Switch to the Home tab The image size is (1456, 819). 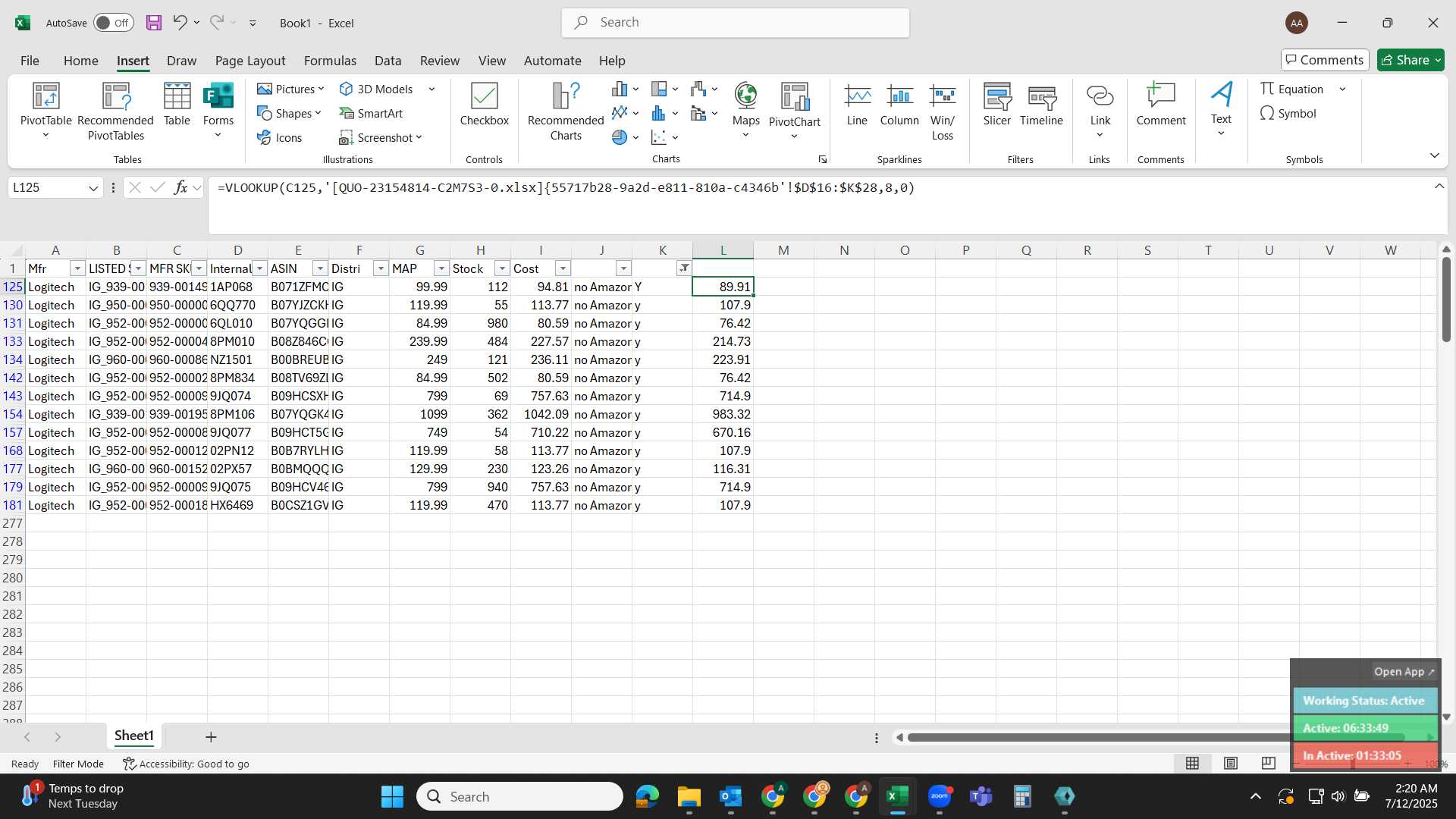(x=80, y=61)
